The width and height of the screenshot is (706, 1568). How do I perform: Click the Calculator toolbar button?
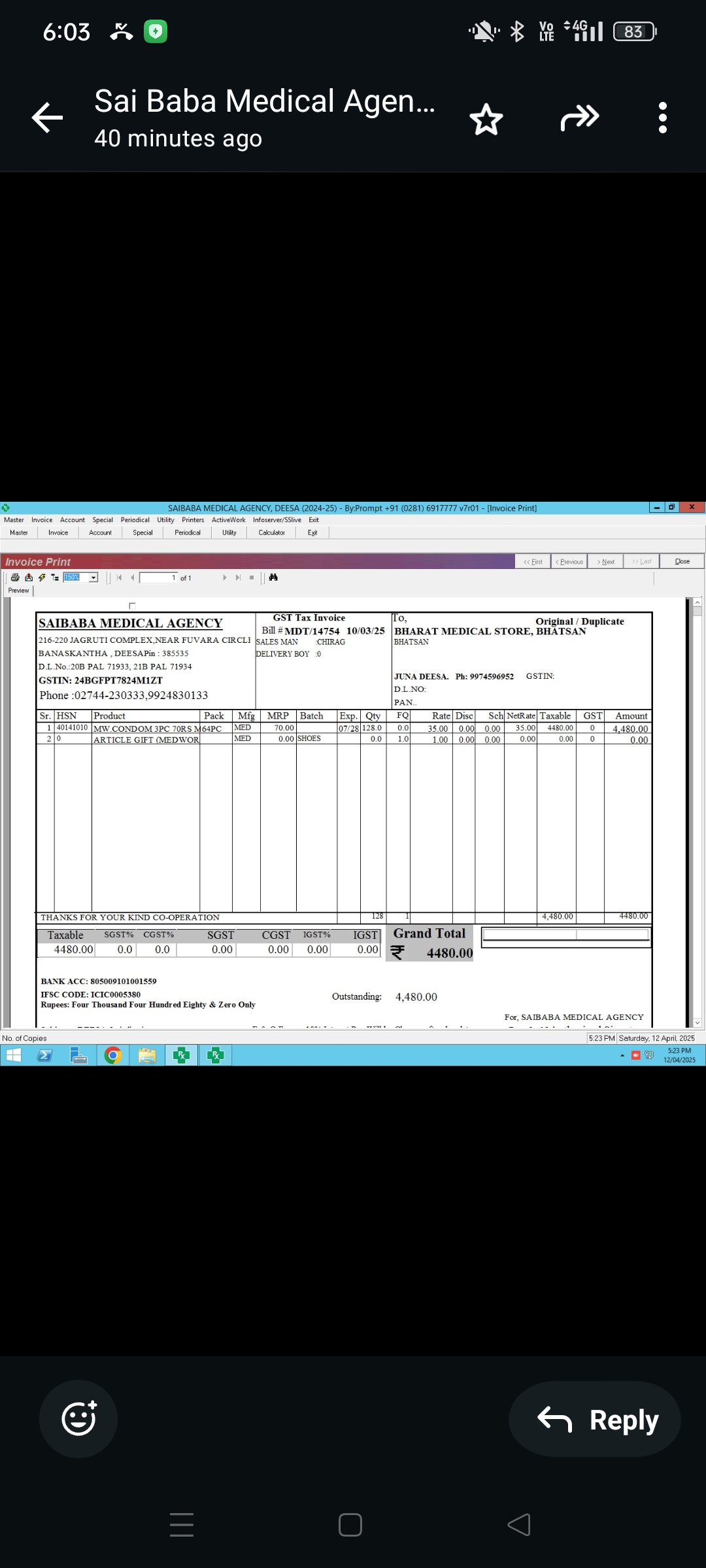click(271, 532)
